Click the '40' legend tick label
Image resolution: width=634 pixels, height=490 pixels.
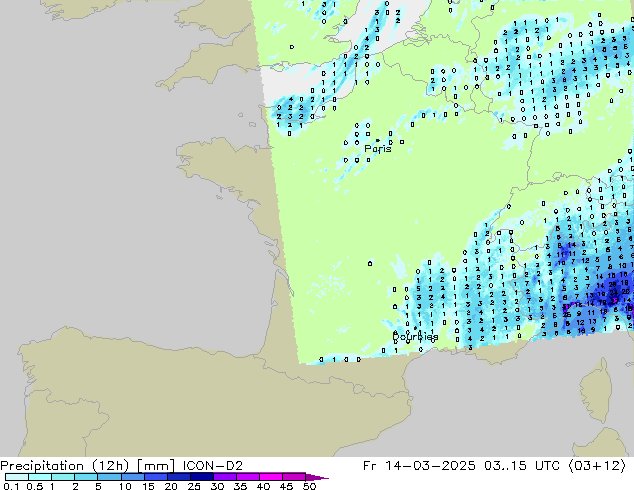click(263, 486)
